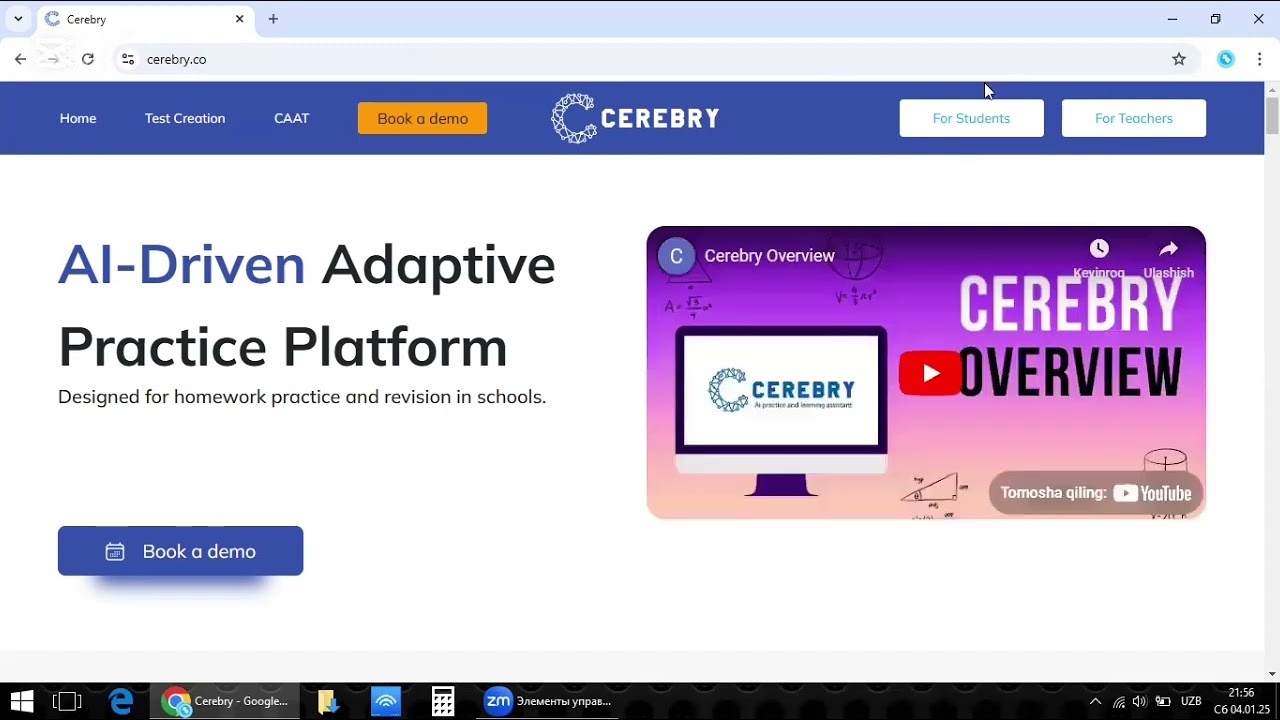Open site information icon in address bar
The width and height of the screenshot is (1280, 720).
[127, 59]
